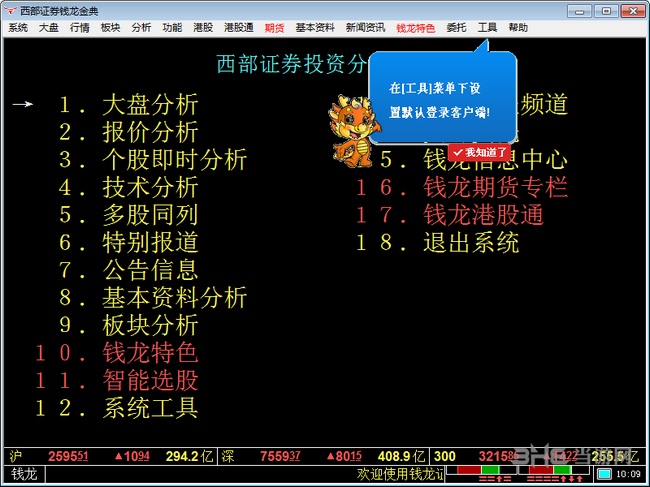Click the 沪 change value 1094

click(x=132, y=456)
